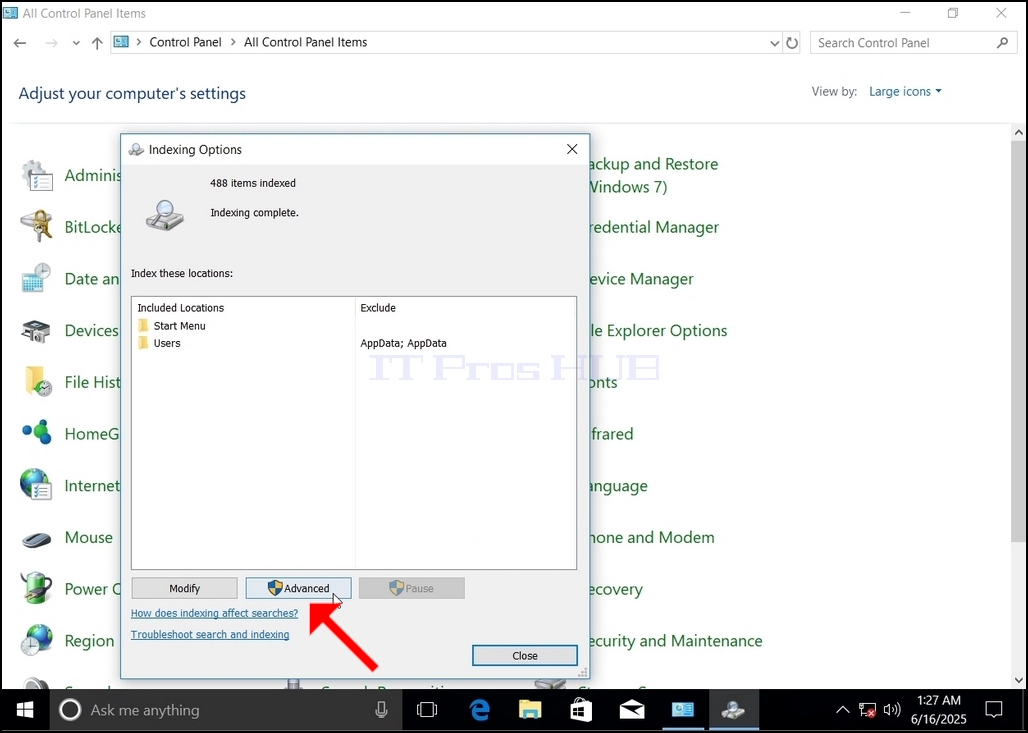Open the Internet Options icon
Viewport: 1028px width, 733px height.
37,485
